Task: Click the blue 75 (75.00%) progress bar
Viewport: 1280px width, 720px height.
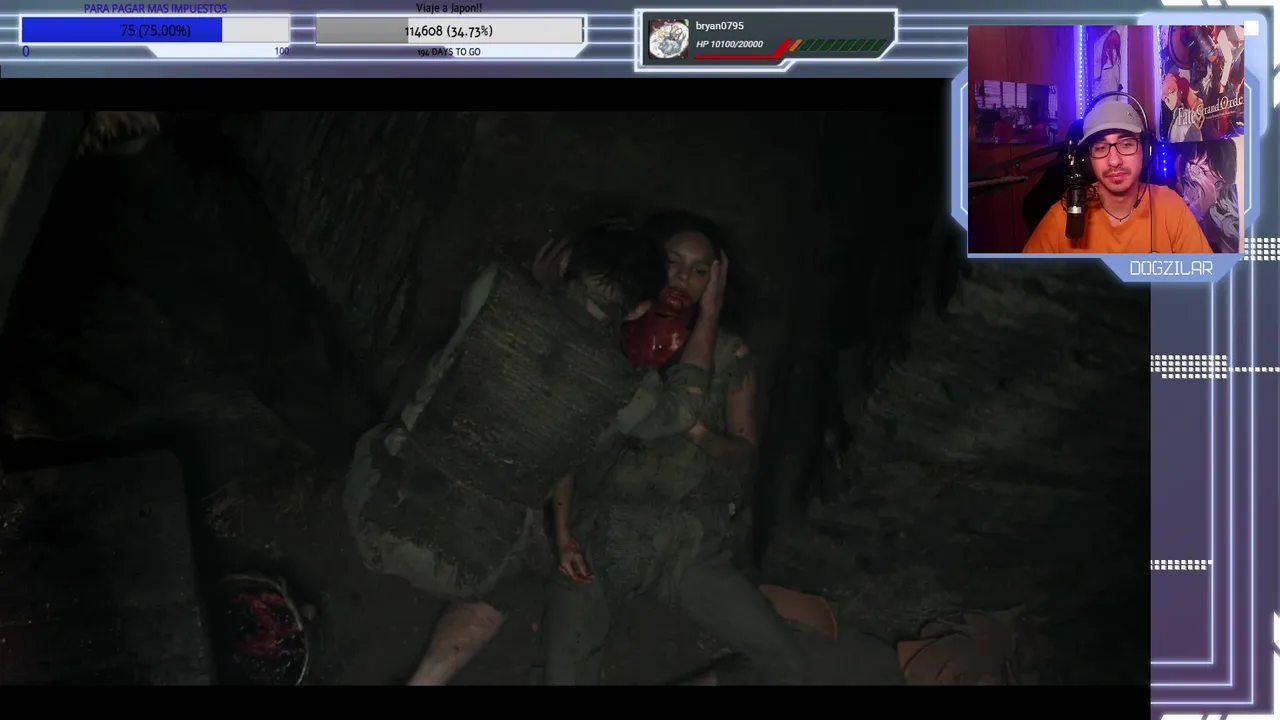Action: (155, 30)
